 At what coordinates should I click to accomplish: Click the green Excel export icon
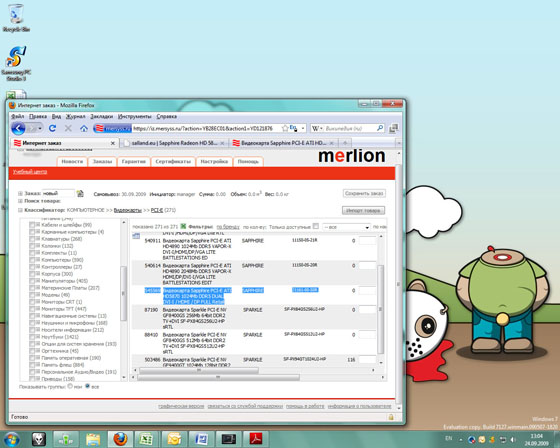[x=183, y=227]
